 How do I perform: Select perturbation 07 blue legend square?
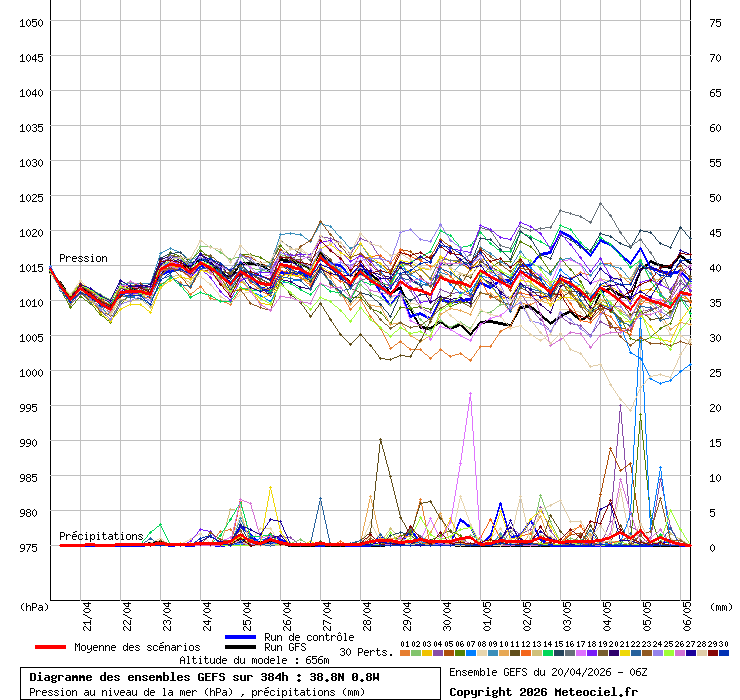click(x=470, y=653)
